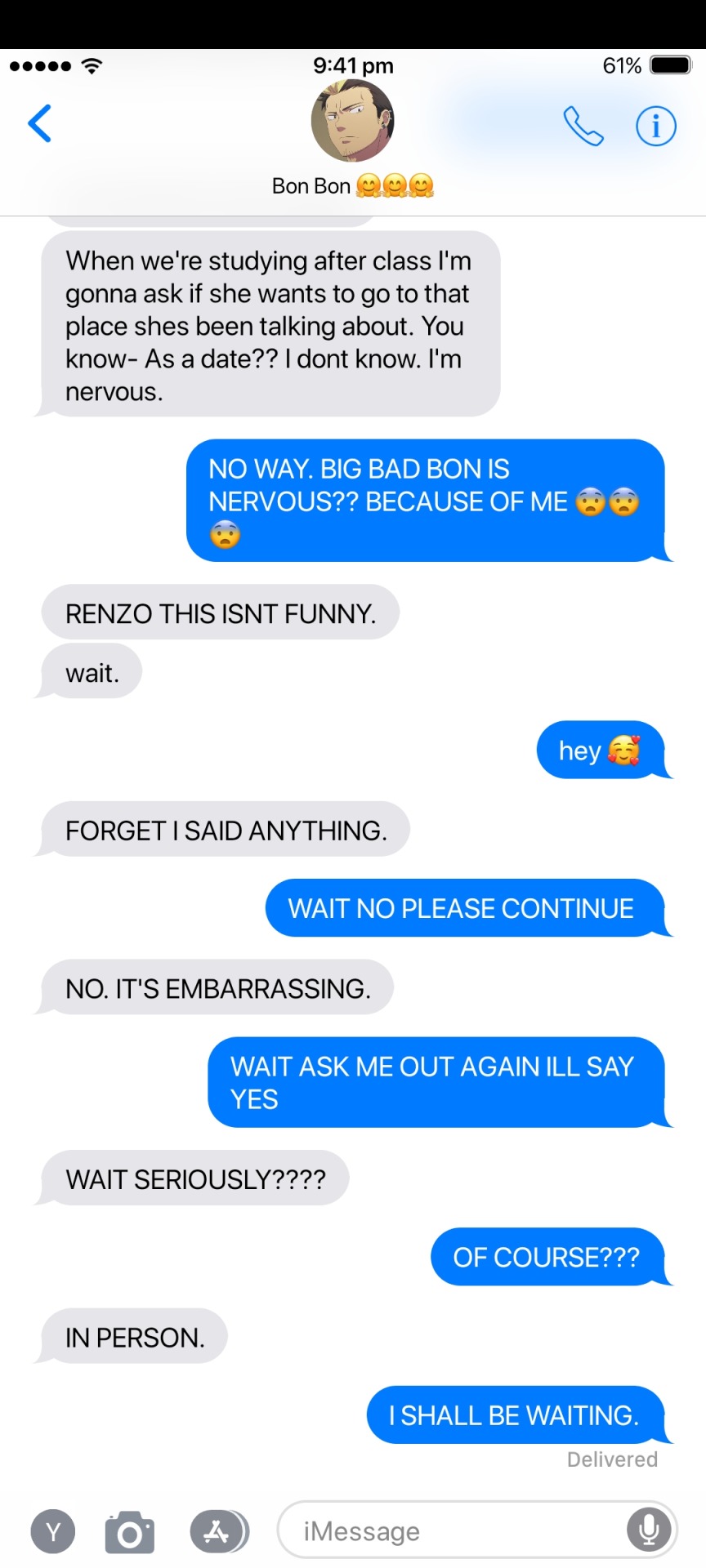The image size is (706, 1568).
Task: Tap the gray Y circle icon
Action: [53, 1531]
